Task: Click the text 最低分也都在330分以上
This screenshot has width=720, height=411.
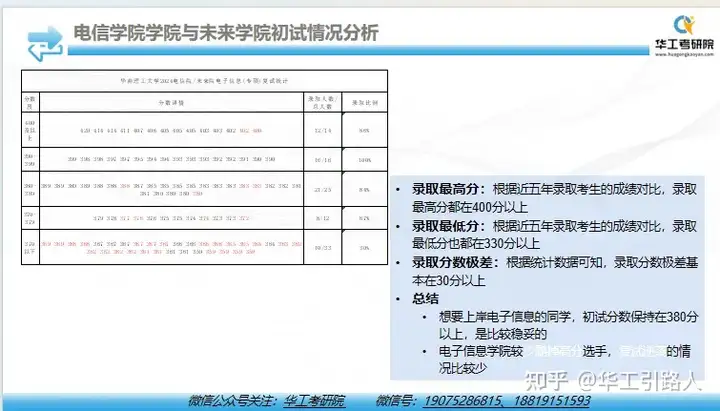Action: pyautogui.click(x=476, y=243)
